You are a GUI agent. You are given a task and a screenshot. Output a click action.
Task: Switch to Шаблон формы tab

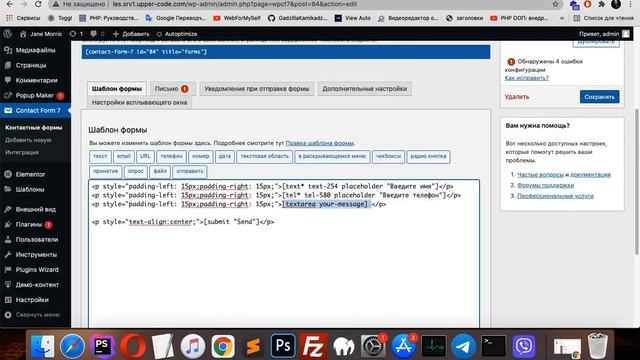pos(117,89)
